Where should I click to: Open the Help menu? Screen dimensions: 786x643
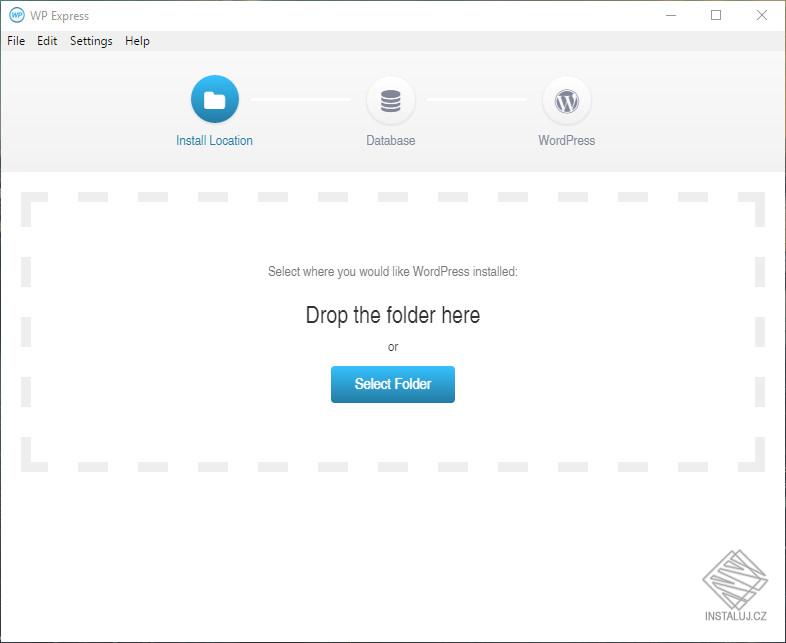(137, 41)
